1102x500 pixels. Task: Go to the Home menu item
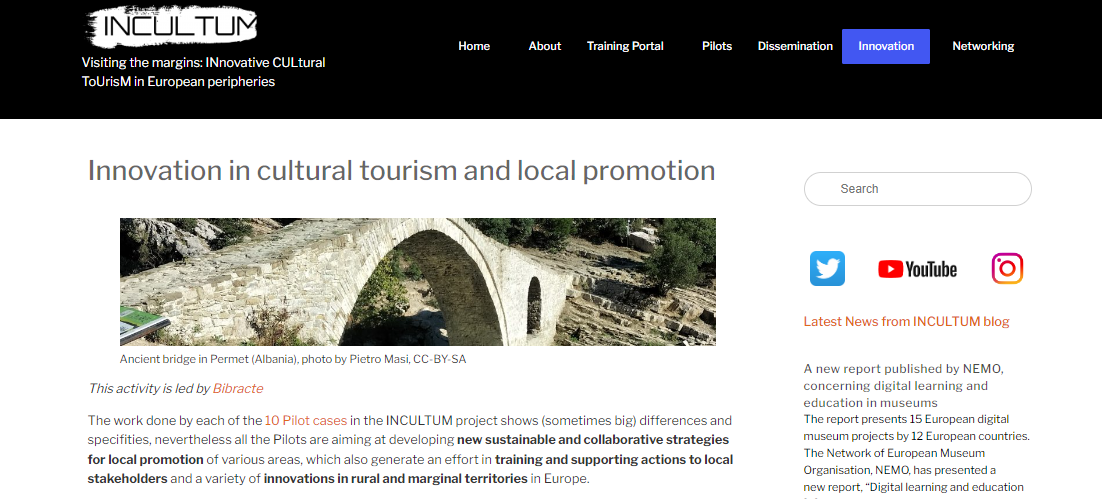point(474,46)
